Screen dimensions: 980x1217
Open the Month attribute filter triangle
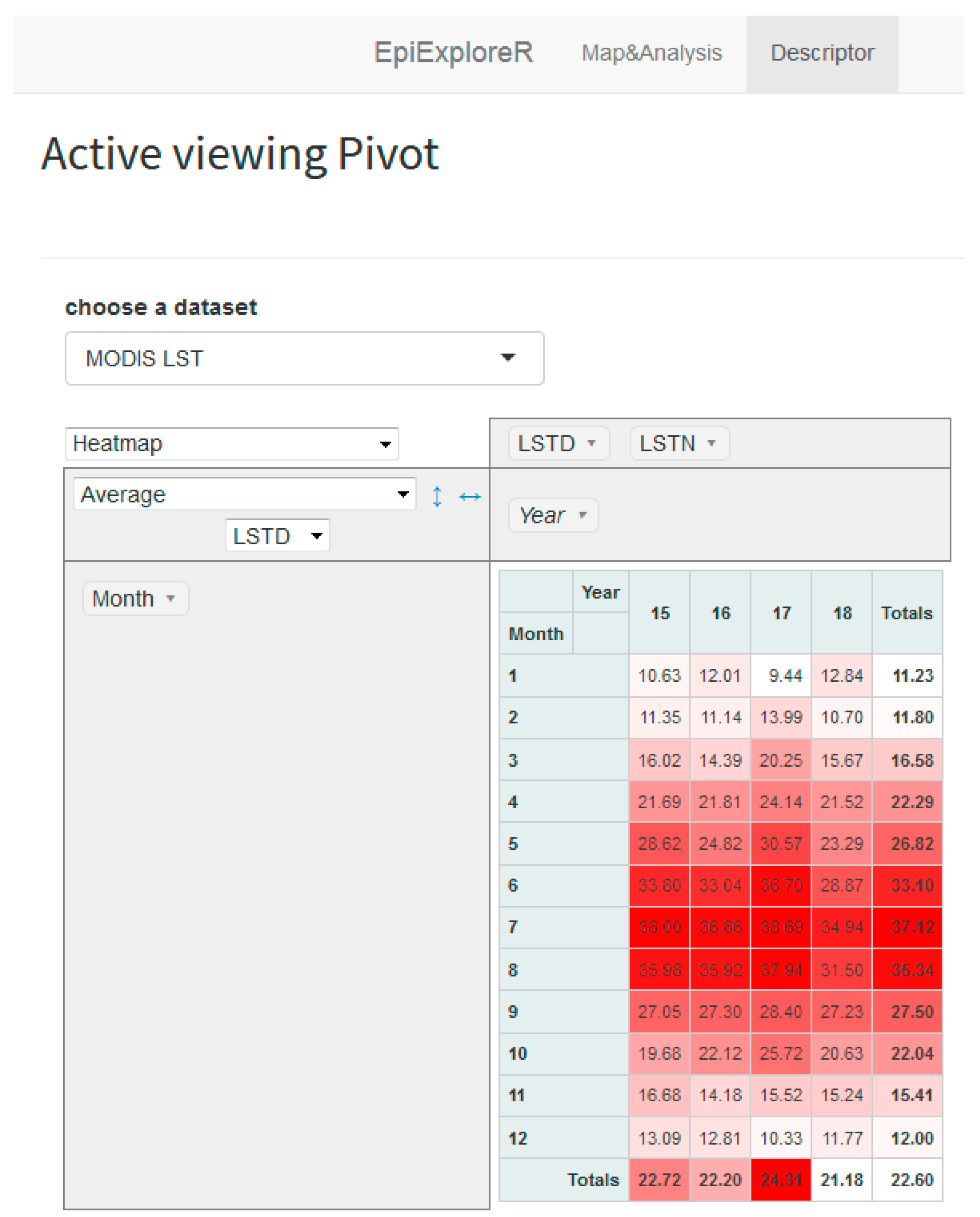coord(171,598)
